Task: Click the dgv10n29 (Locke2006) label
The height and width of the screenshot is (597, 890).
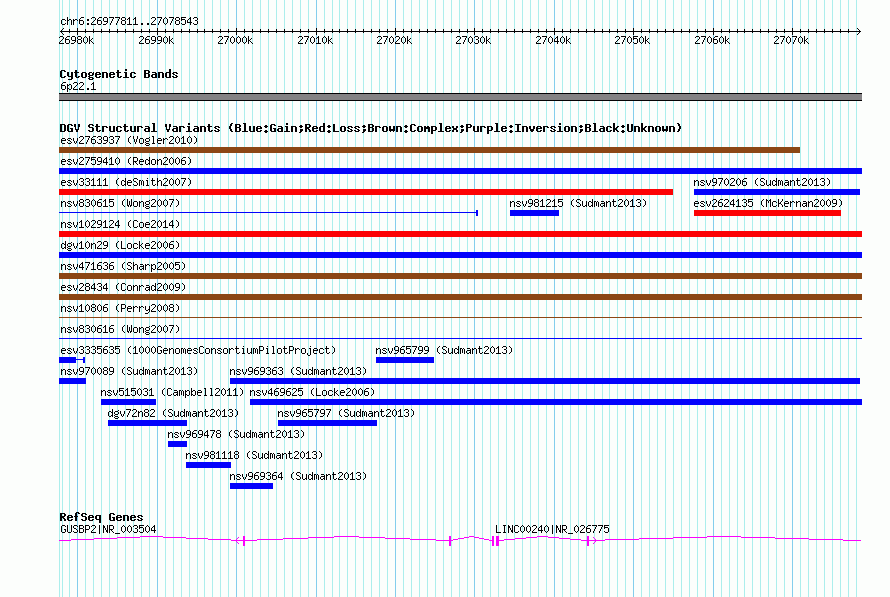Action: pyautogui.click(x=120, y=245)
